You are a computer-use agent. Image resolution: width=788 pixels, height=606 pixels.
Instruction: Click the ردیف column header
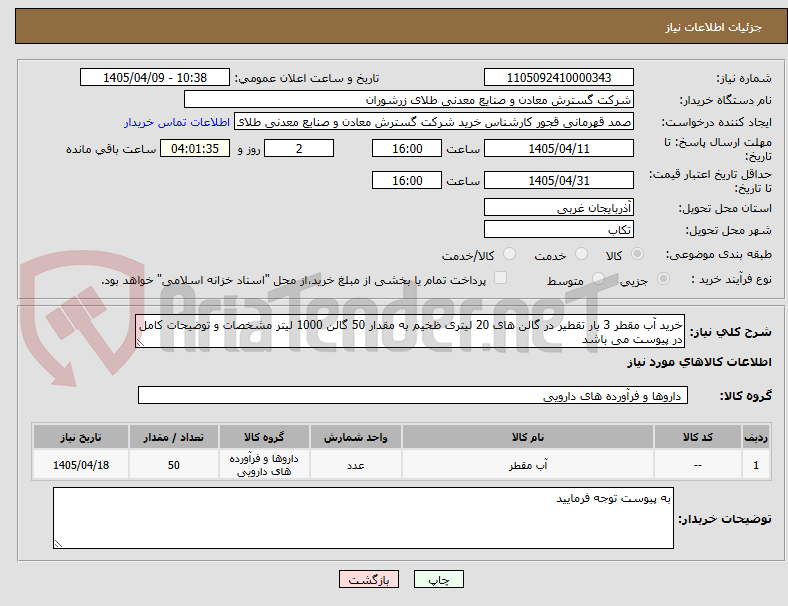pyautogui.click(x=756, y=437)
